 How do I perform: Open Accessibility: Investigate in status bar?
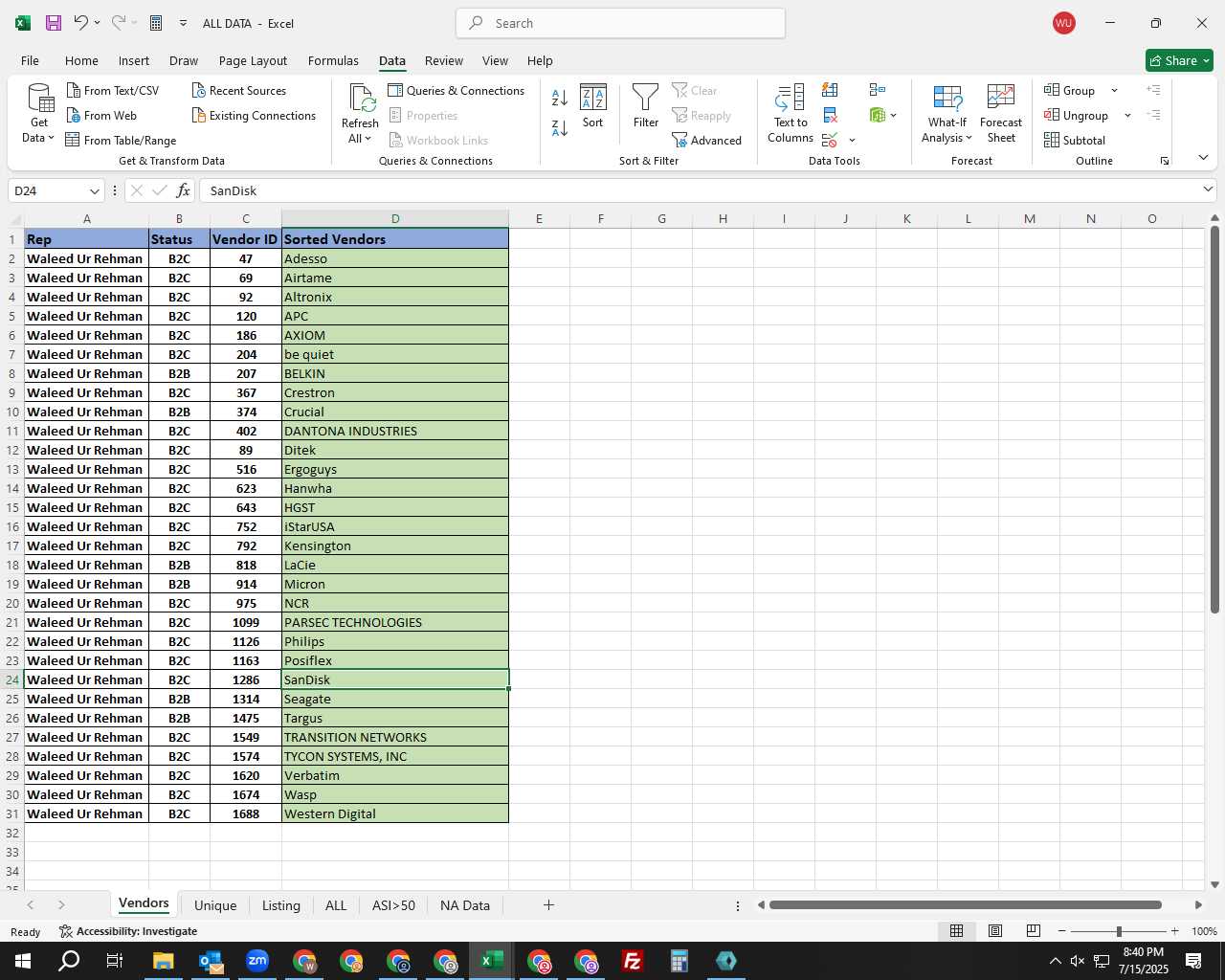point(128,931)
